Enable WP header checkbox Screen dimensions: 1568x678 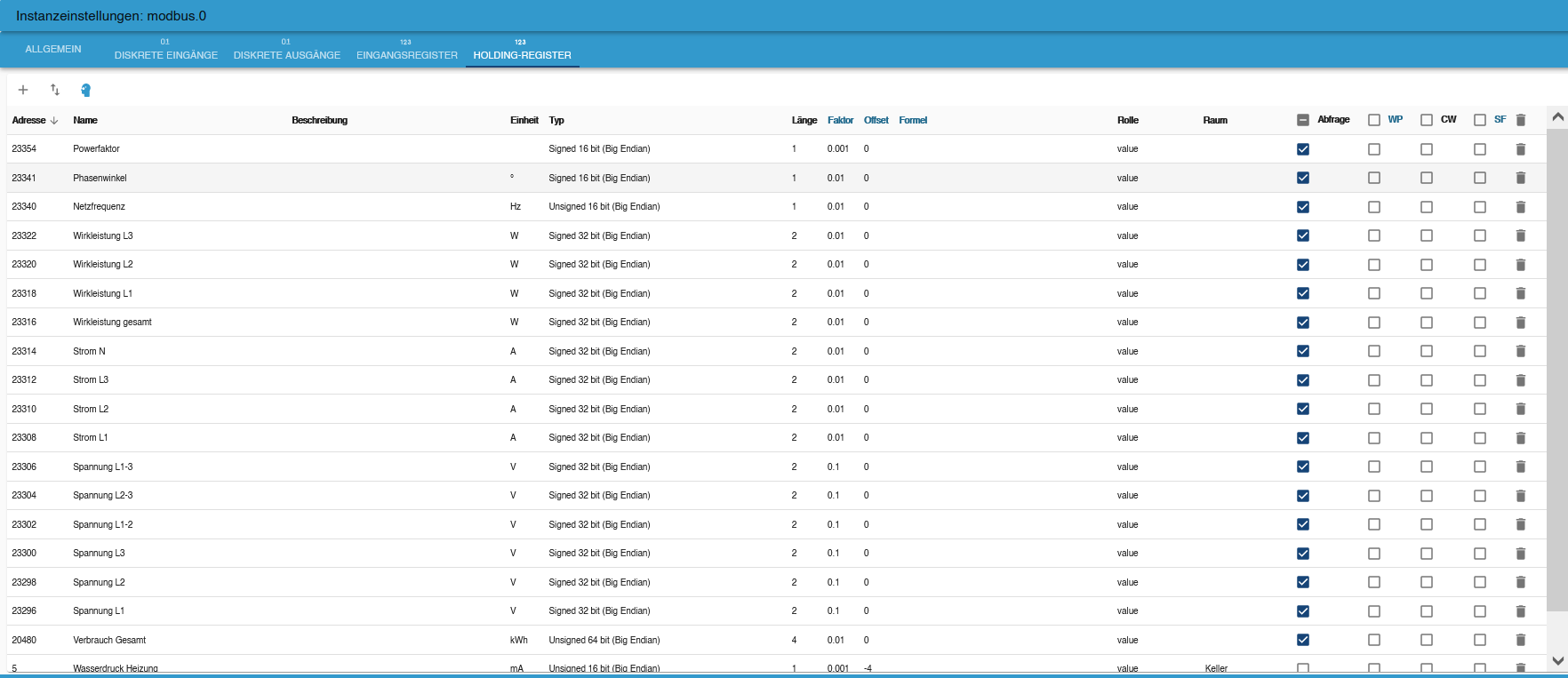click(1374, 120)
